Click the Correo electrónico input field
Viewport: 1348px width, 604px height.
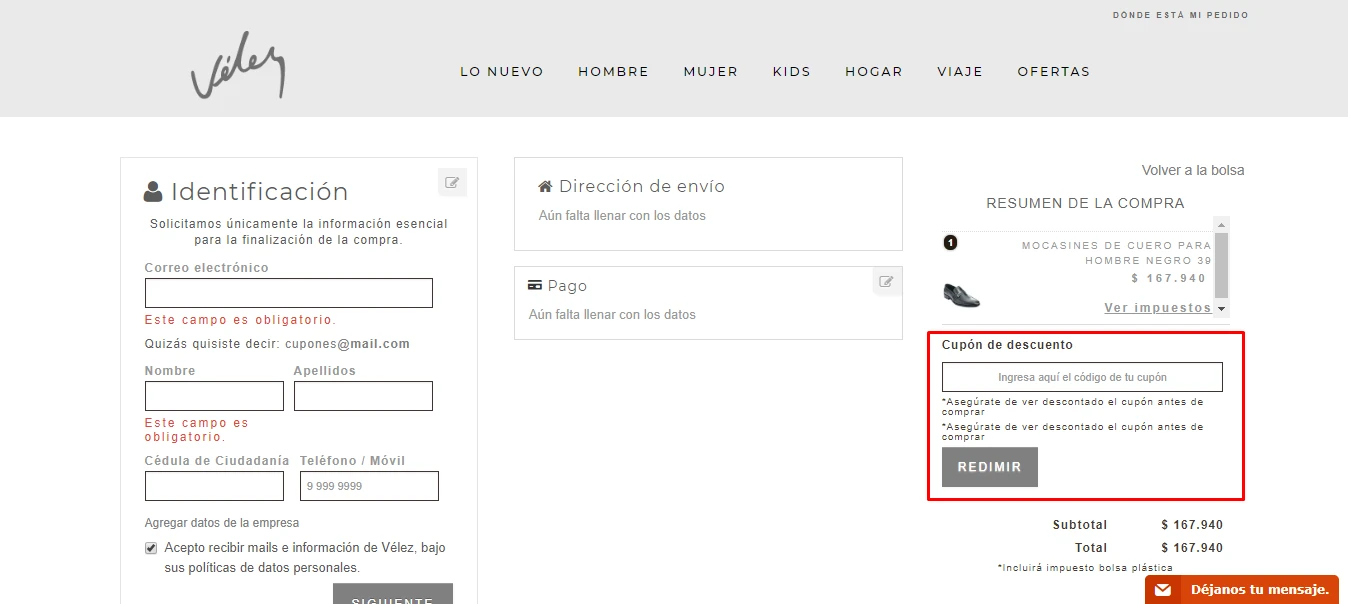pos(288,293)
